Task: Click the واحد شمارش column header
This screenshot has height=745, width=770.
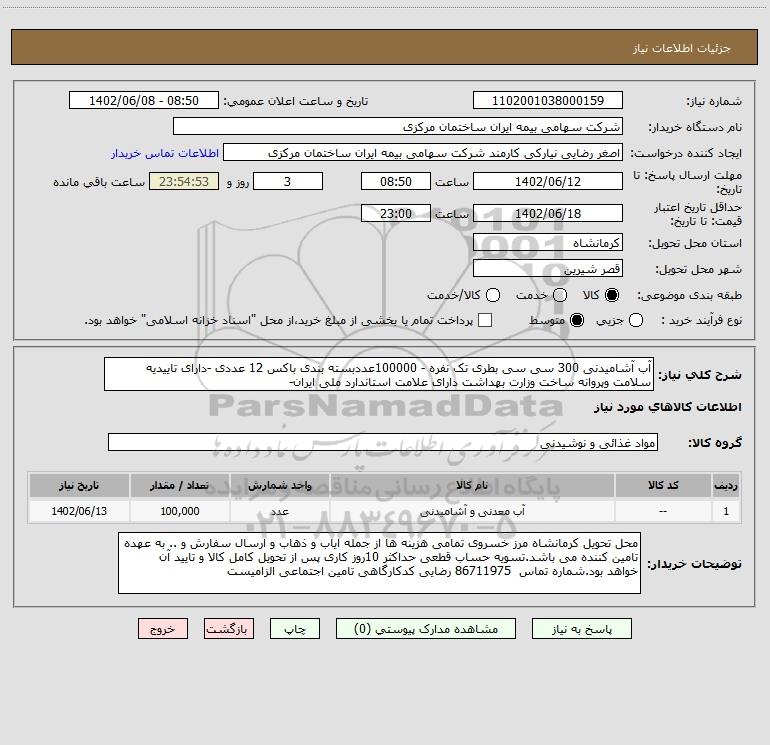Action: coord(279,485)
